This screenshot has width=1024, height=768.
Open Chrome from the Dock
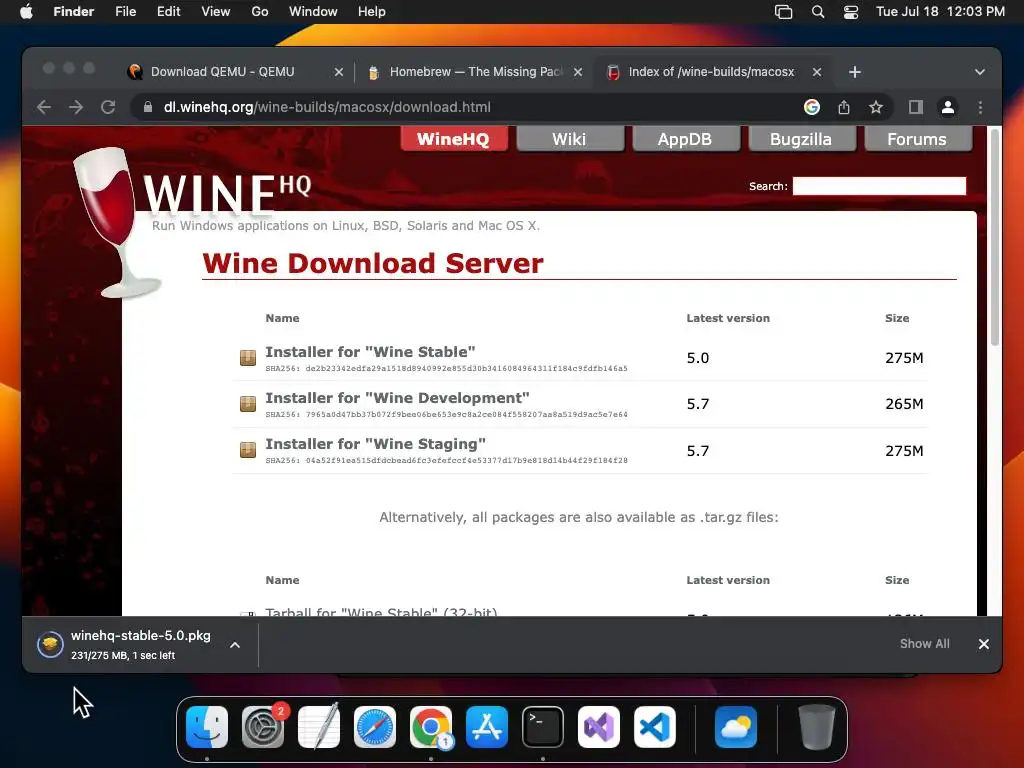[431, 727]
